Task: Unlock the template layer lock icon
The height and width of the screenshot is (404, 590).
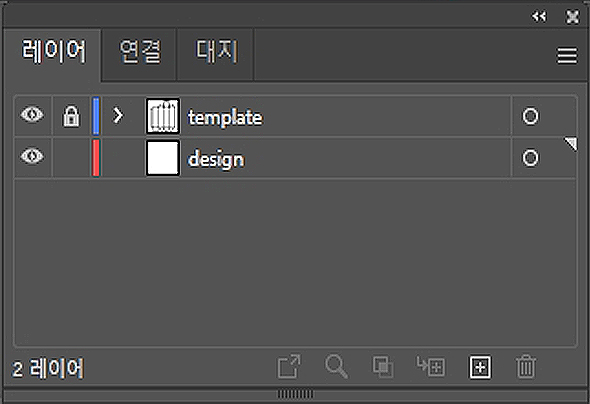Action: click(x=71, y=116)
